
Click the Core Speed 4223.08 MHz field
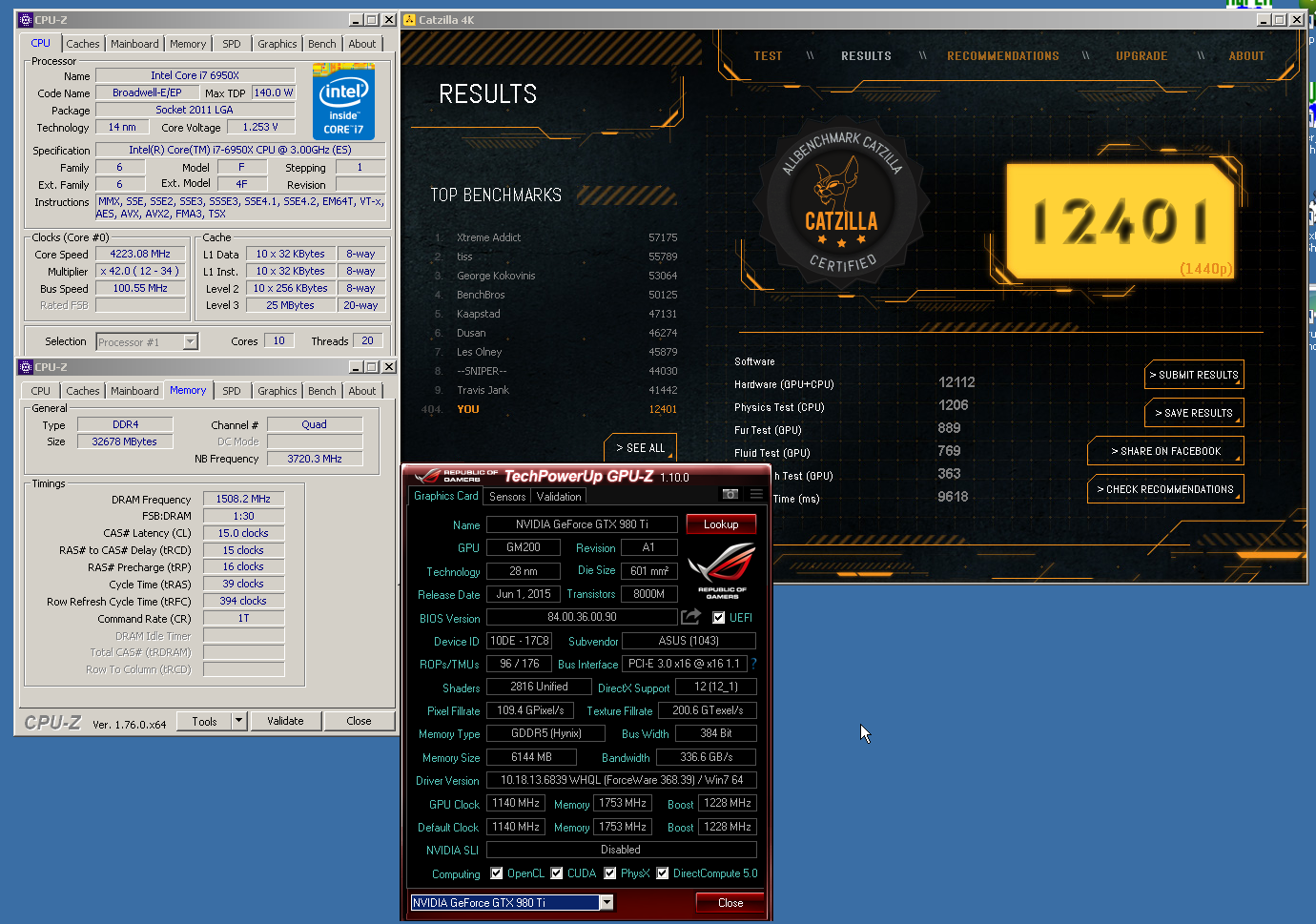[x=140, y=255]
